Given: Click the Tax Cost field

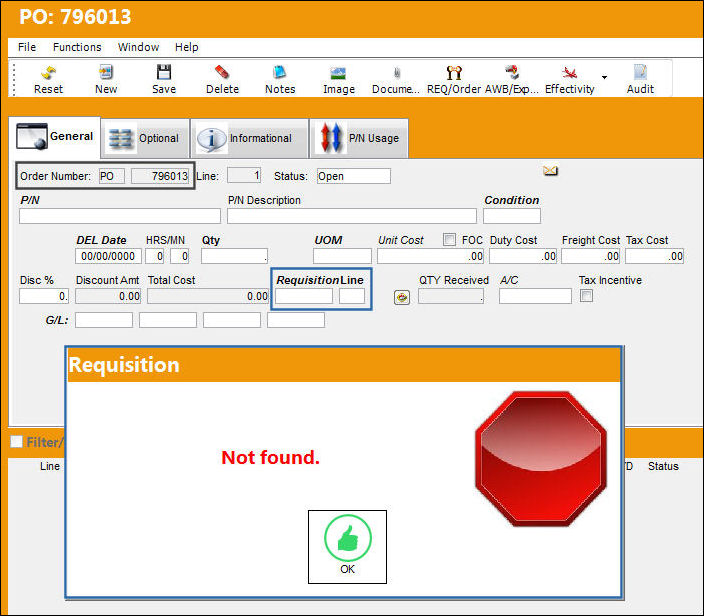Looking at the screenshot, I should 654,256.
